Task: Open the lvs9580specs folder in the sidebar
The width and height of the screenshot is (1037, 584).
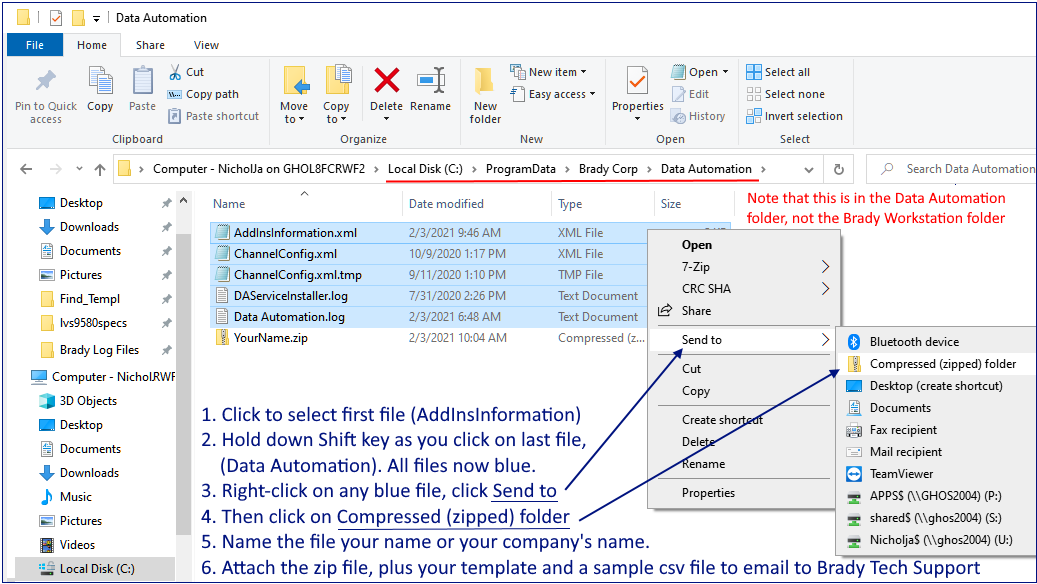Action: coord(93,323)
